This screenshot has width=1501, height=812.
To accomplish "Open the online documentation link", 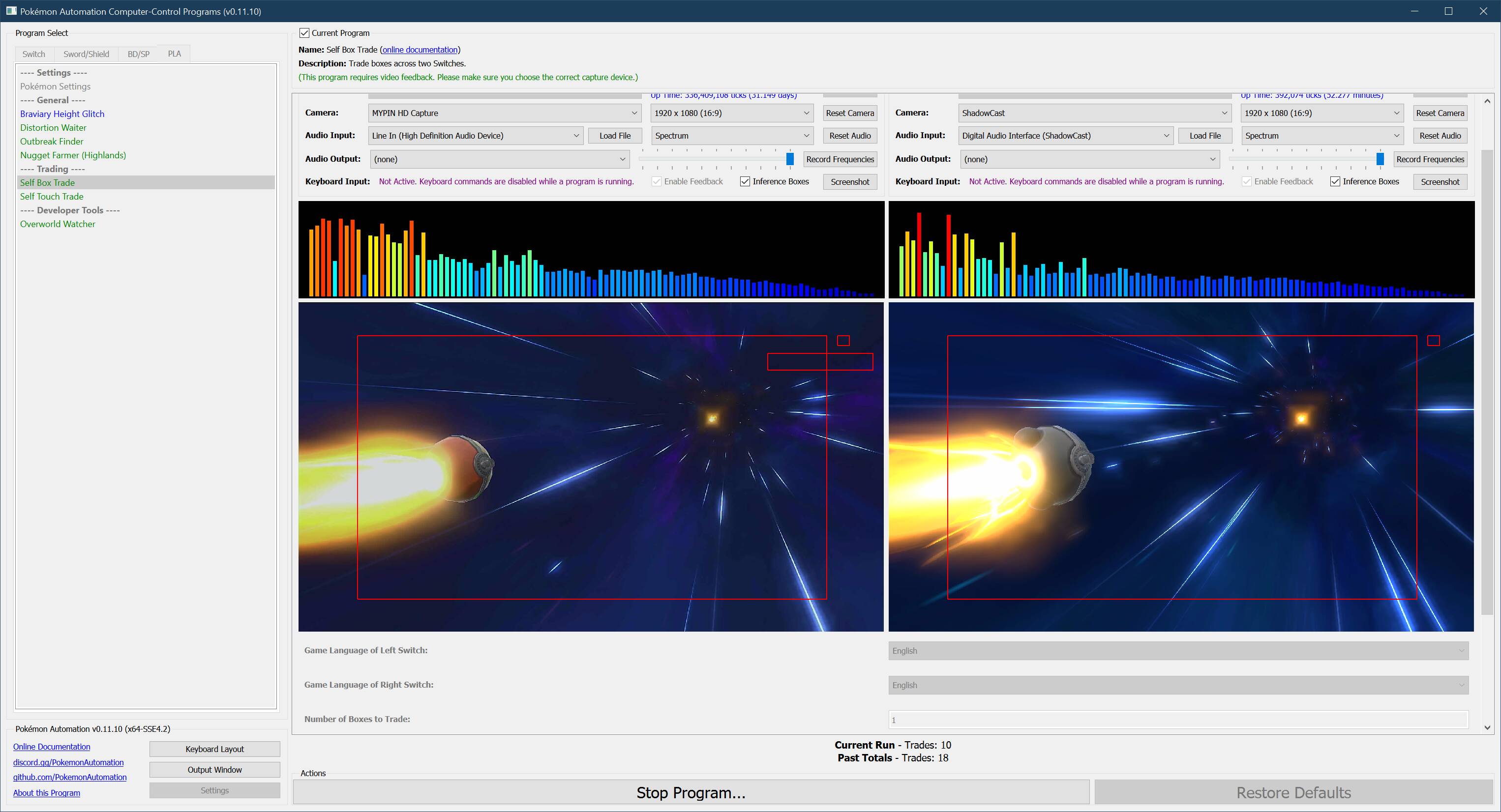I will 420,50.
